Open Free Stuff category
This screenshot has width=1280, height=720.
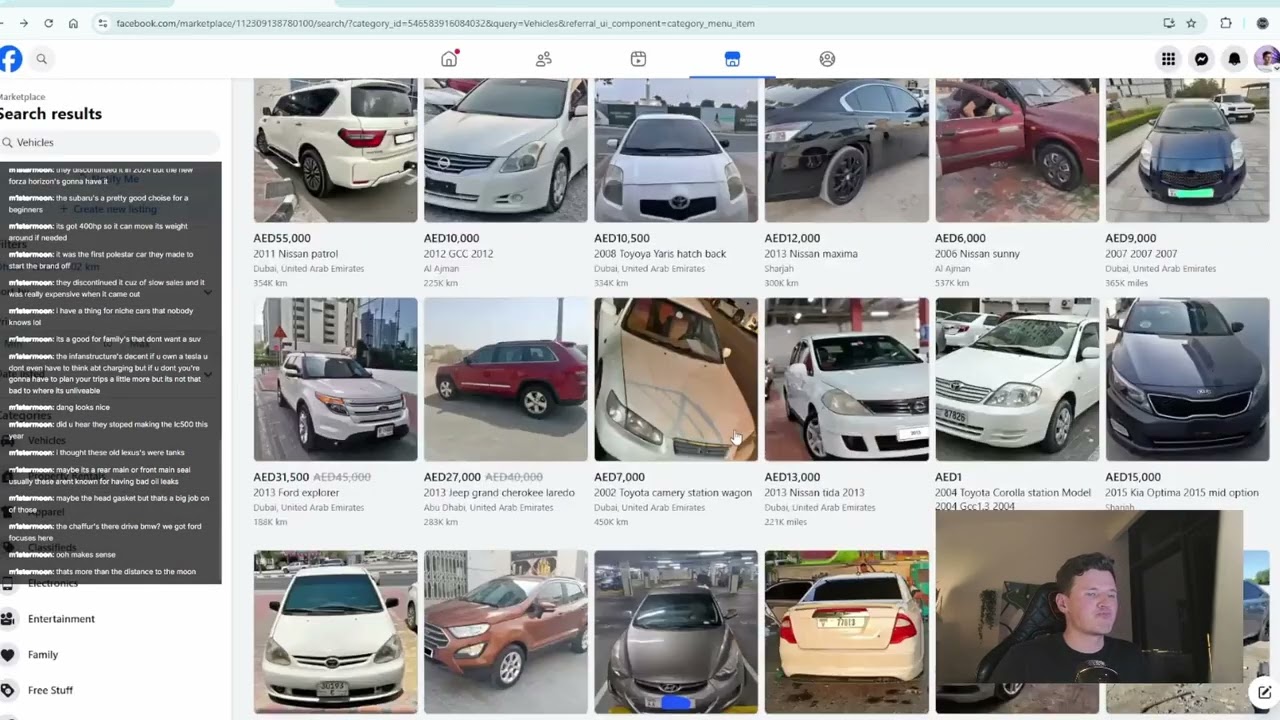pyautogui.click(x=50, y=690)
